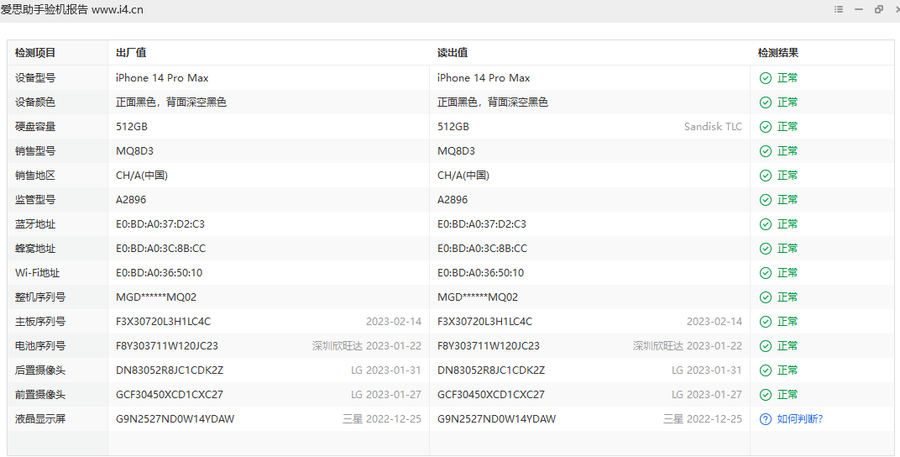This screenshot has height=457, width=900.
Task: Click green check icon in 销售型号 row
Action: [x=765, y=151]
